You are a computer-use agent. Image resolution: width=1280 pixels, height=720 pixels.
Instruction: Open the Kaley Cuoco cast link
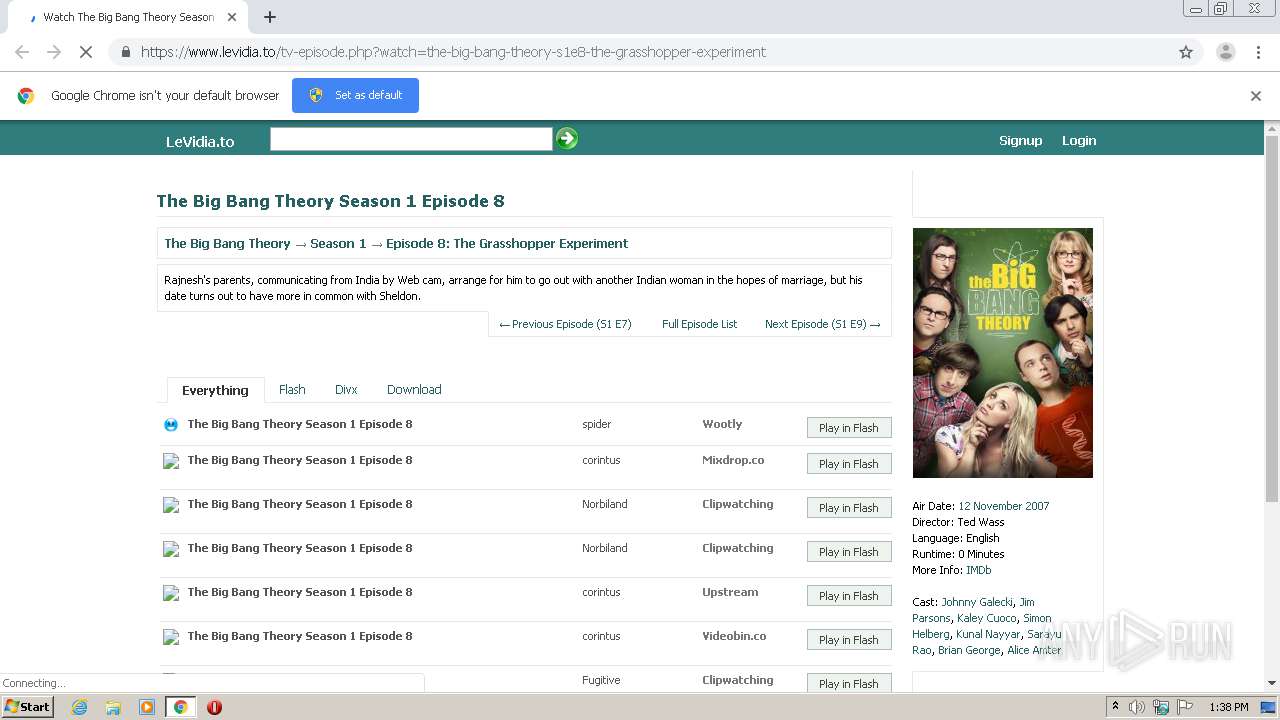(x=987, y=618)
